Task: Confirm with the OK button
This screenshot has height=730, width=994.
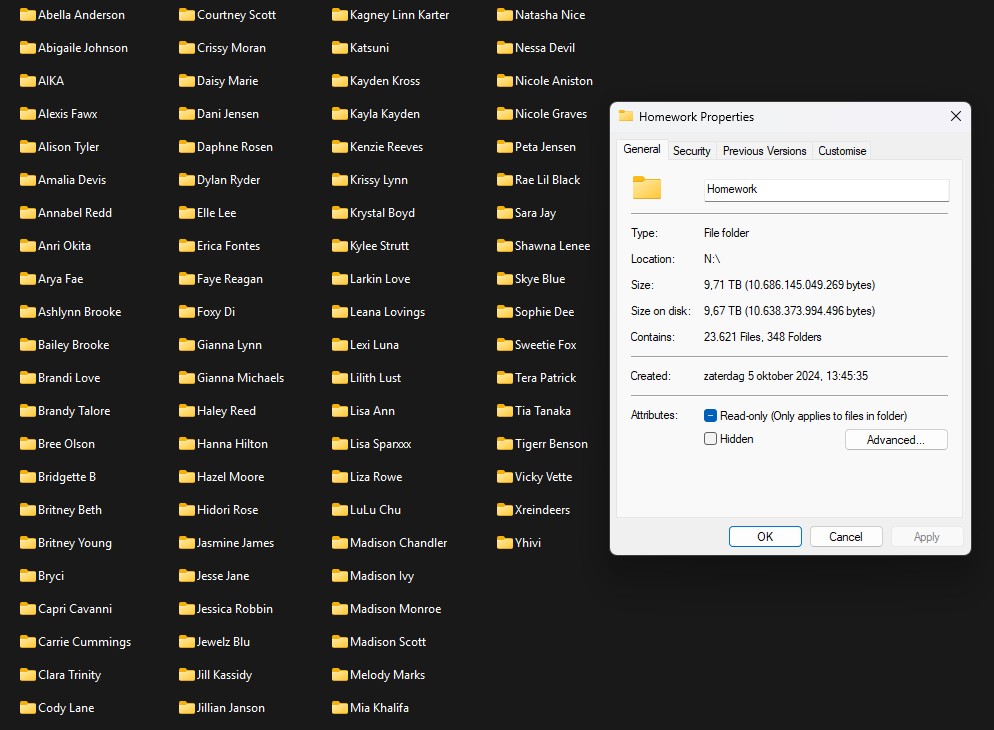Action: tap(765, 537)
